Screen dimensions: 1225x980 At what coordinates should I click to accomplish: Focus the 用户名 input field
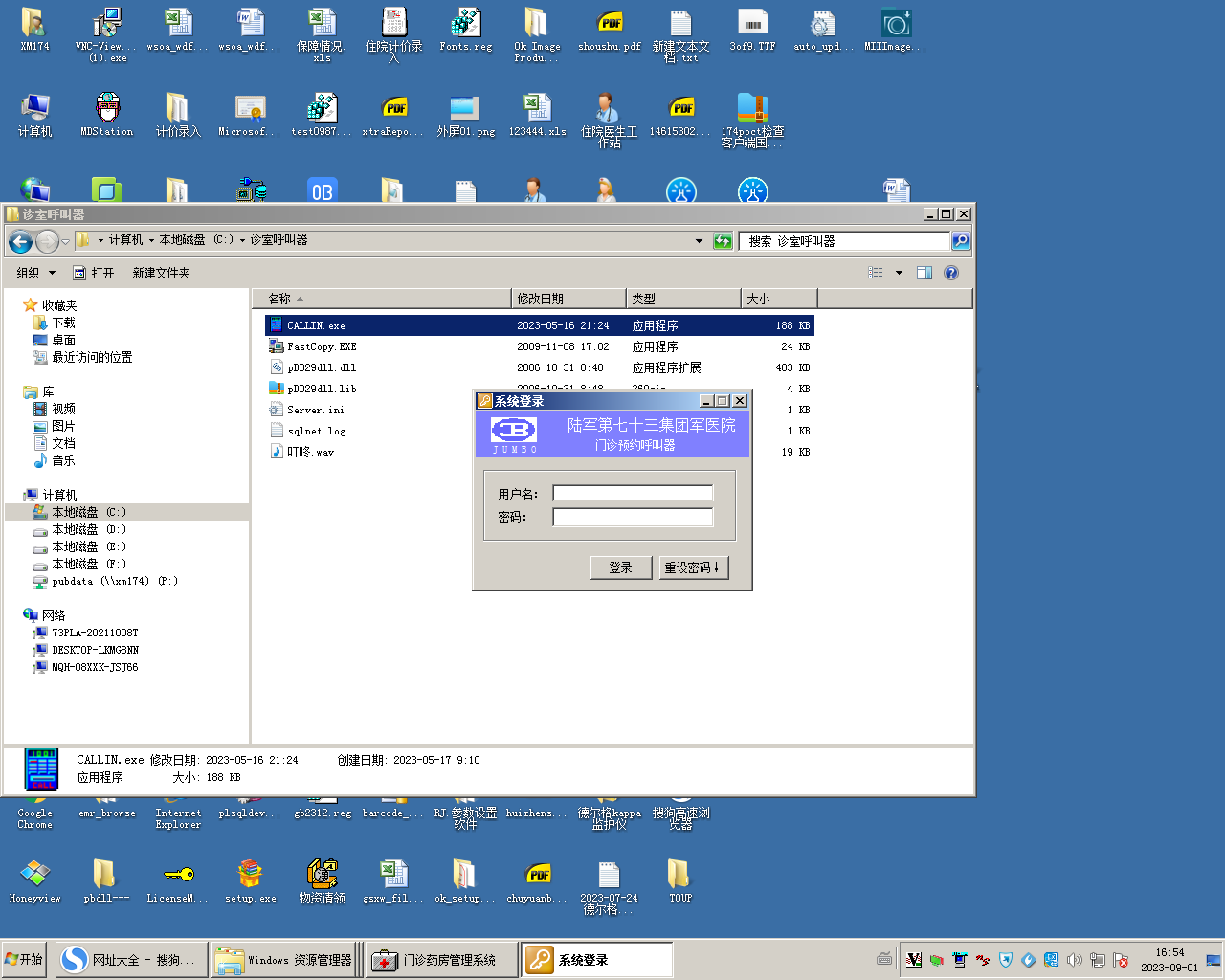[633, 494]
